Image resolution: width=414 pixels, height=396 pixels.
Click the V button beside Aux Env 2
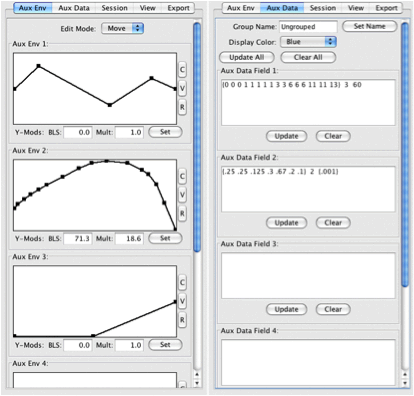(182, 195)
